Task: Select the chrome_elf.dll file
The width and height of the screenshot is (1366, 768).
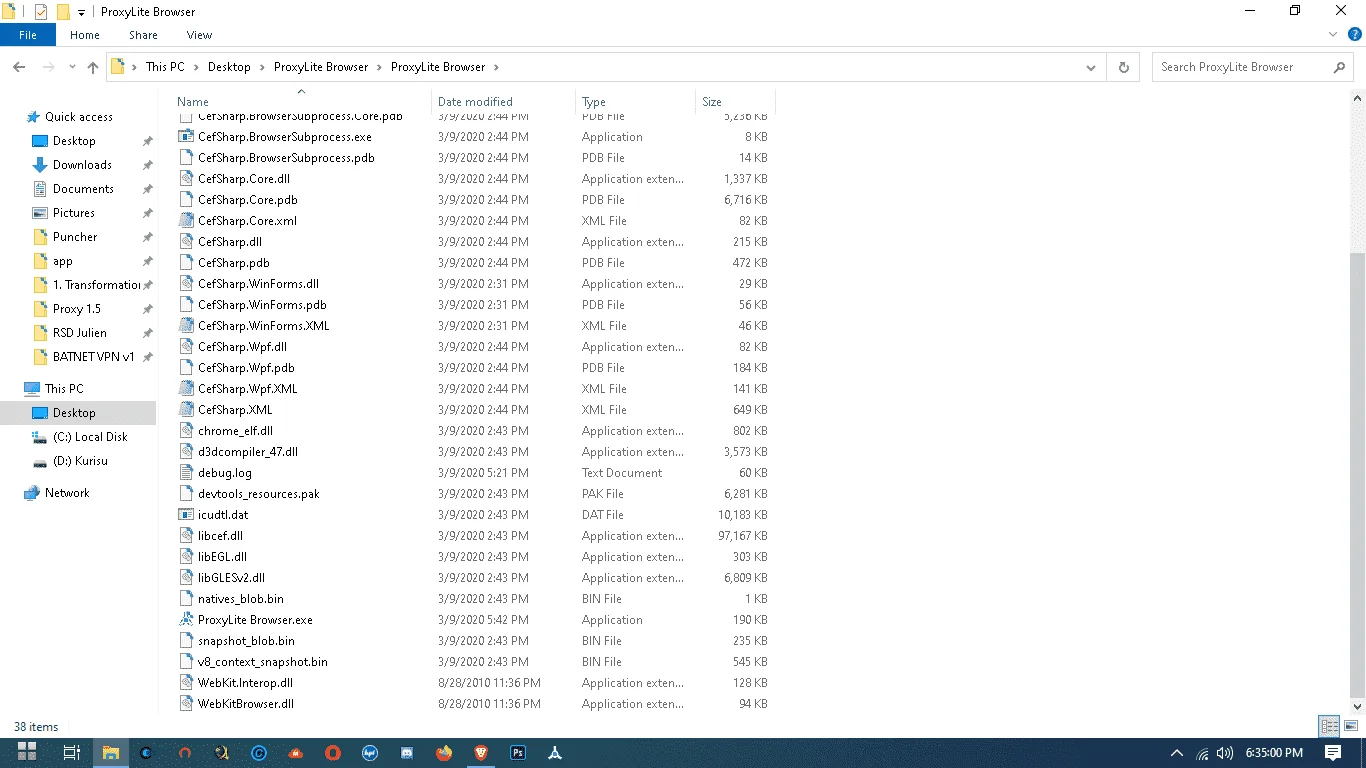Action: click(x=235, y=431)
